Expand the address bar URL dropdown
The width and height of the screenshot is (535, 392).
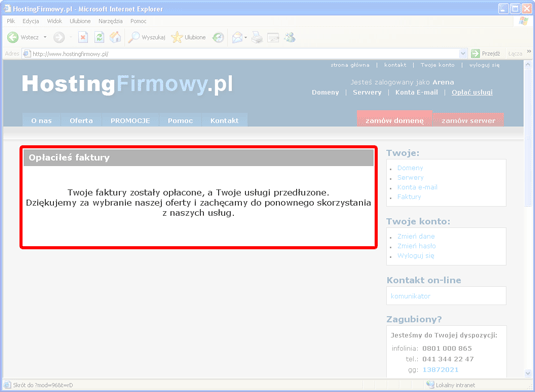point(463,54)
